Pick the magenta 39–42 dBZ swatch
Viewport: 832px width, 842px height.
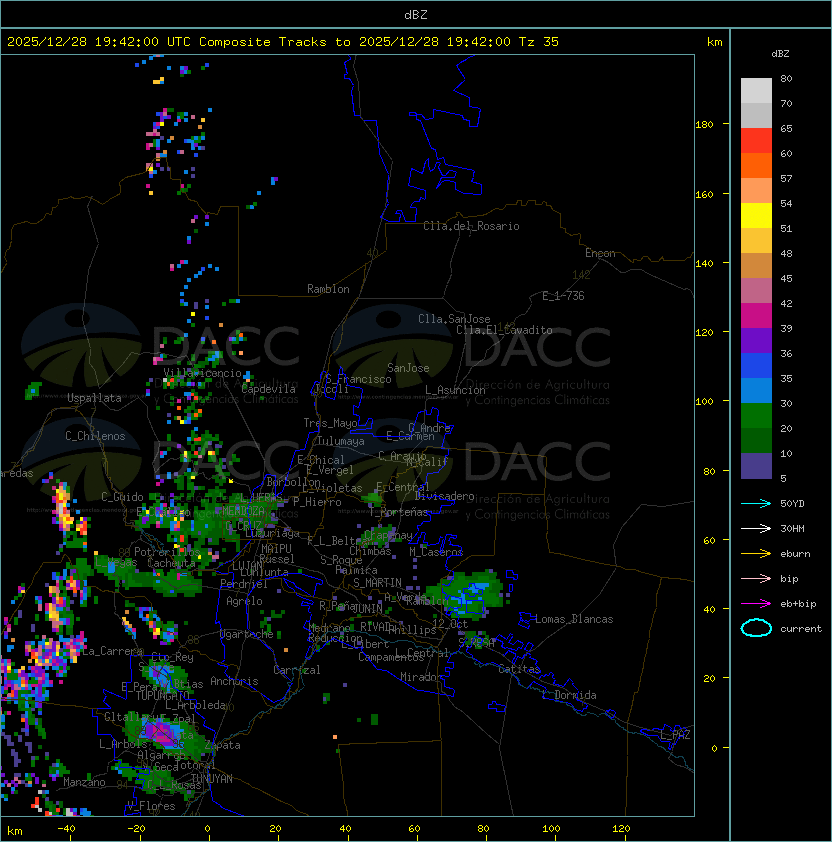(x=756, y=315)
